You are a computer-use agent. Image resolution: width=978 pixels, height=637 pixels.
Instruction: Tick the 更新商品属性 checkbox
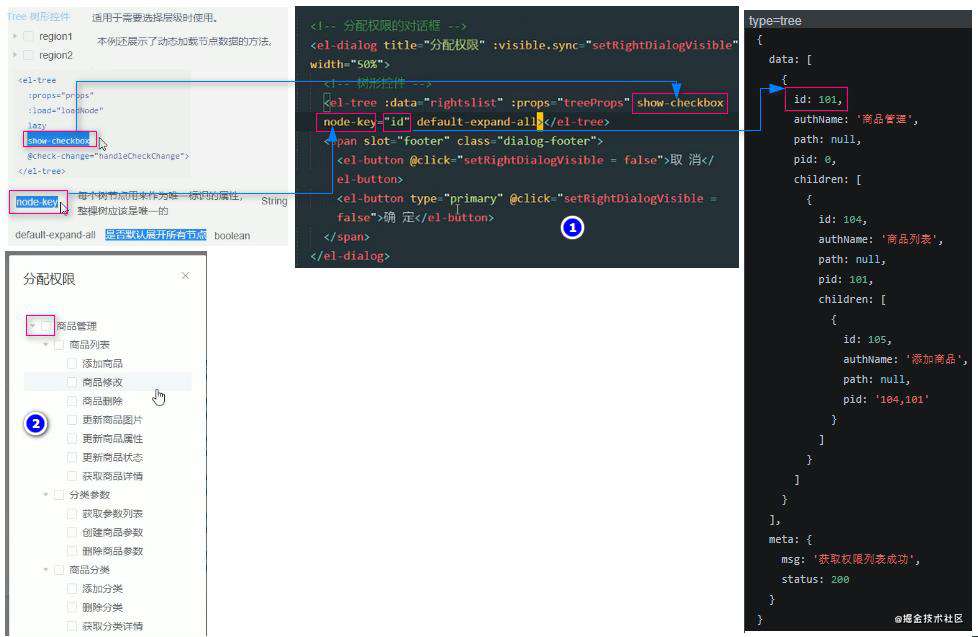click(72, 439)
